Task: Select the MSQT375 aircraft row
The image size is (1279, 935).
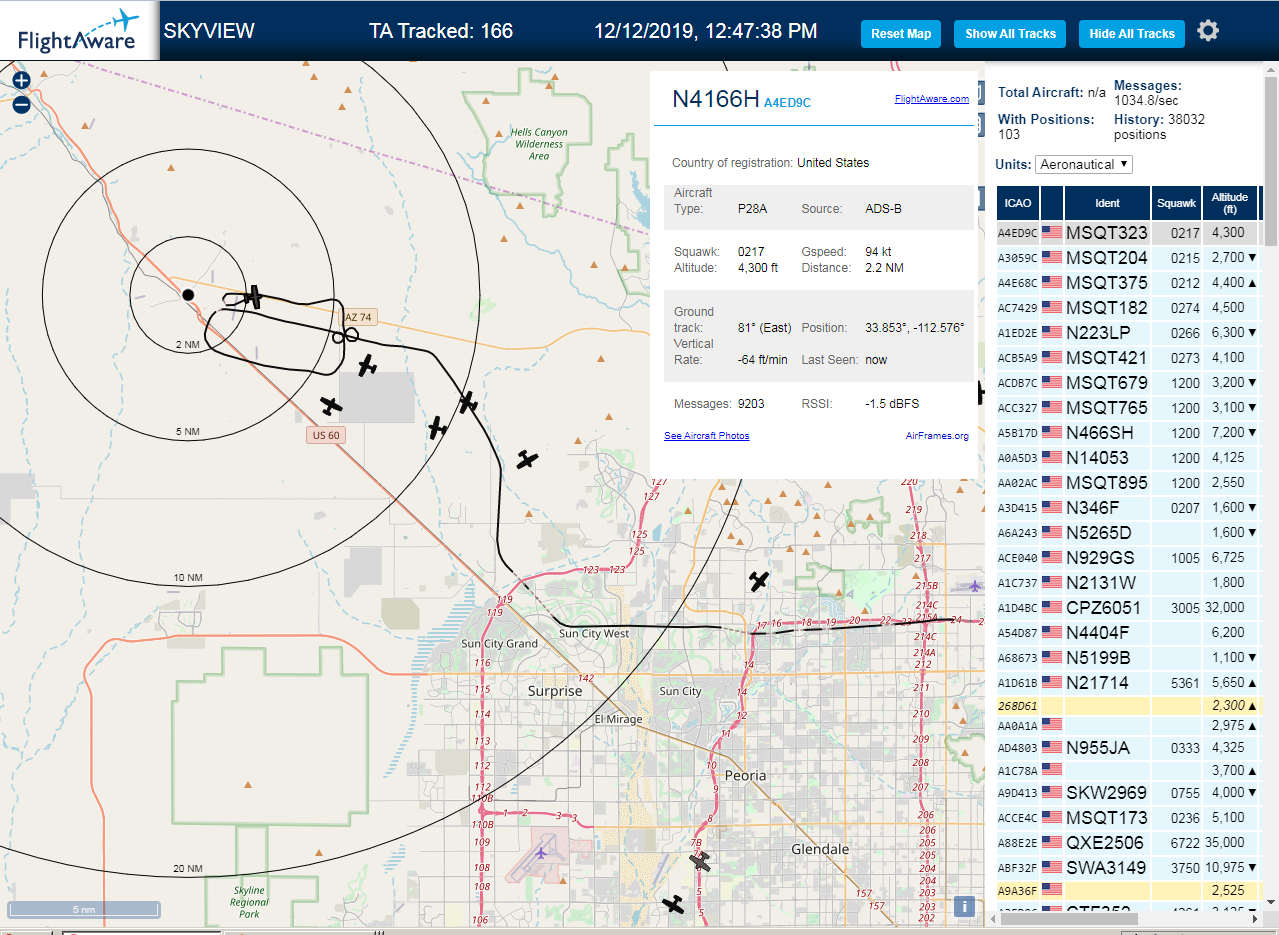Action: pyautogui.click(x=1128, y=283)
